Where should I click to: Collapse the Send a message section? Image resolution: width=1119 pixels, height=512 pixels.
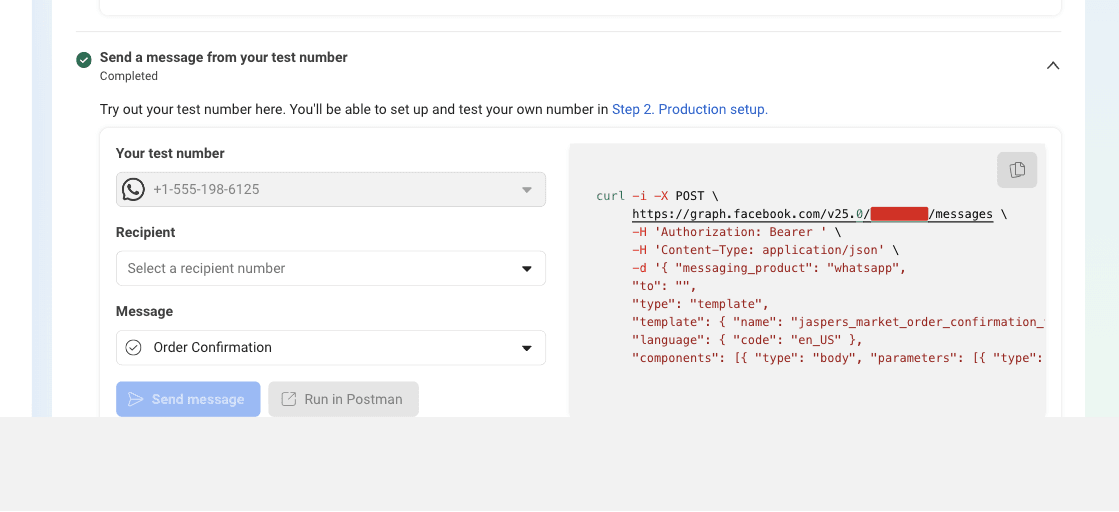point(1053,66)
